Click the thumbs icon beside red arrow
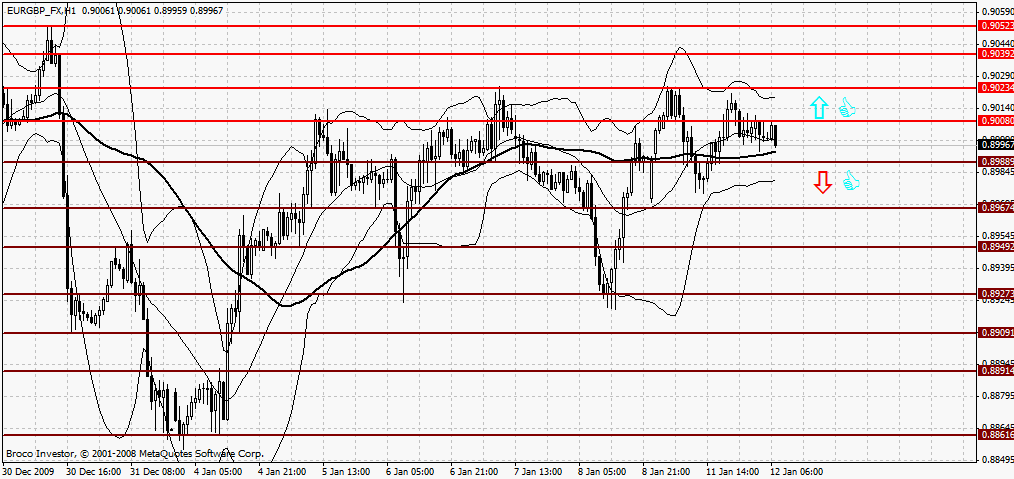 [851, 181]
